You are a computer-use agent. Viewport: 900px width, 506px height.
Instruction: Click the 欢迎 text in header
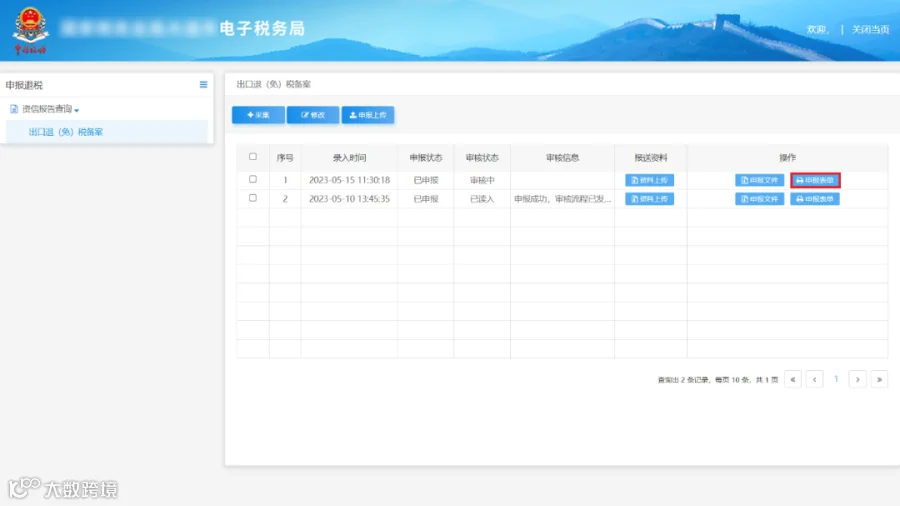point(817,29)
